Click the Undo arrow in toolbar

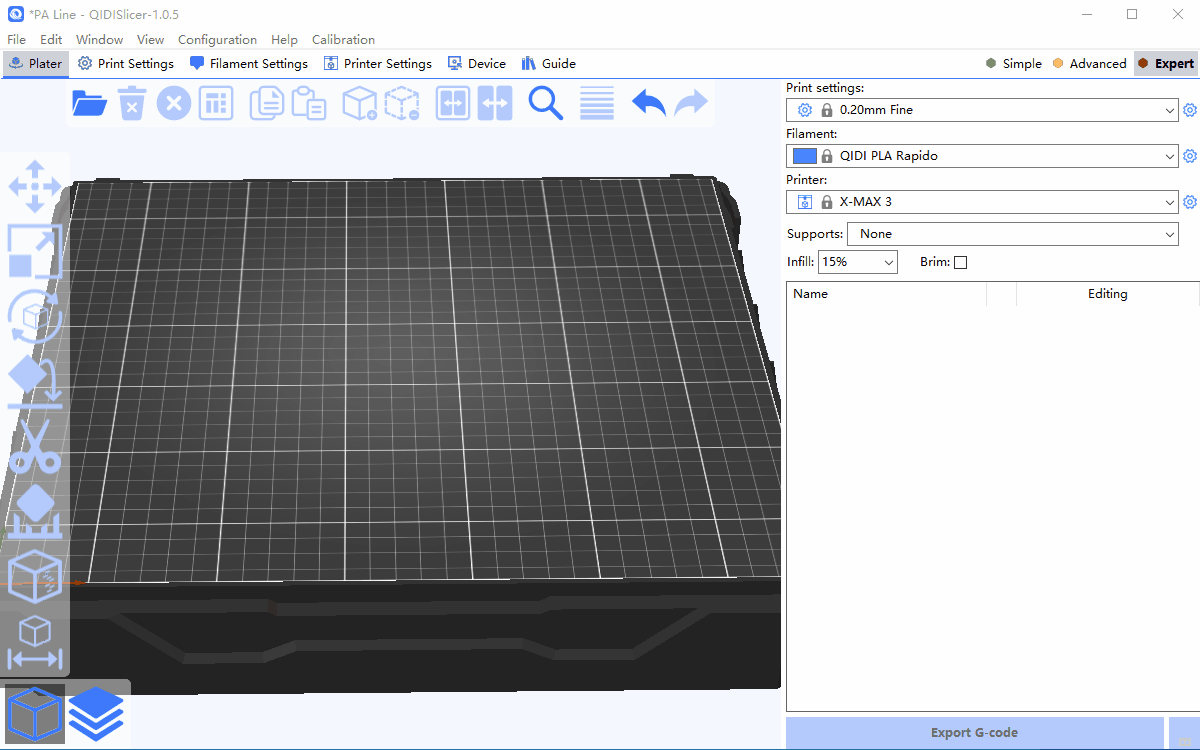pos(649,103)
